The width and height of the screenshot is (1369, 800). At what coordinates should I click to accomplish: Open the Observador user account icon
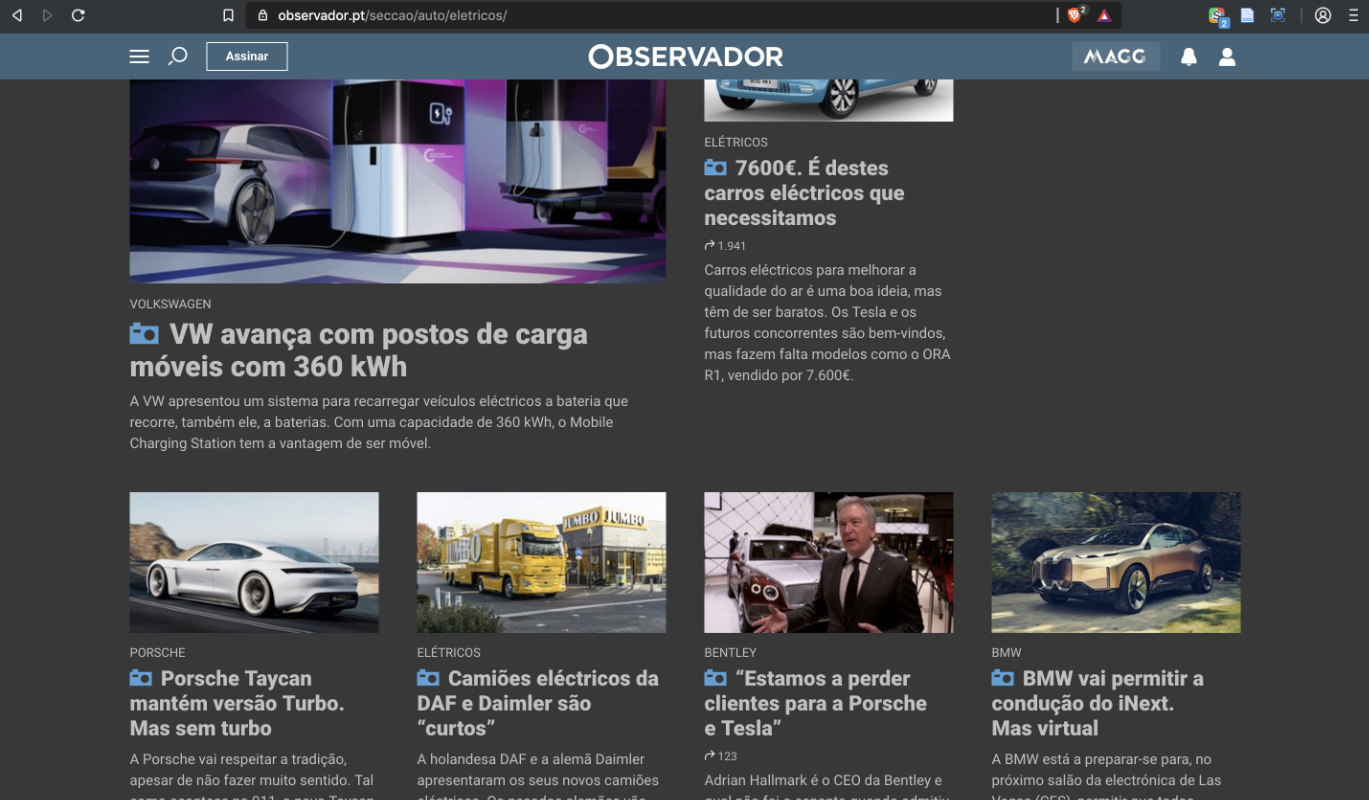tap(1227, 57)
